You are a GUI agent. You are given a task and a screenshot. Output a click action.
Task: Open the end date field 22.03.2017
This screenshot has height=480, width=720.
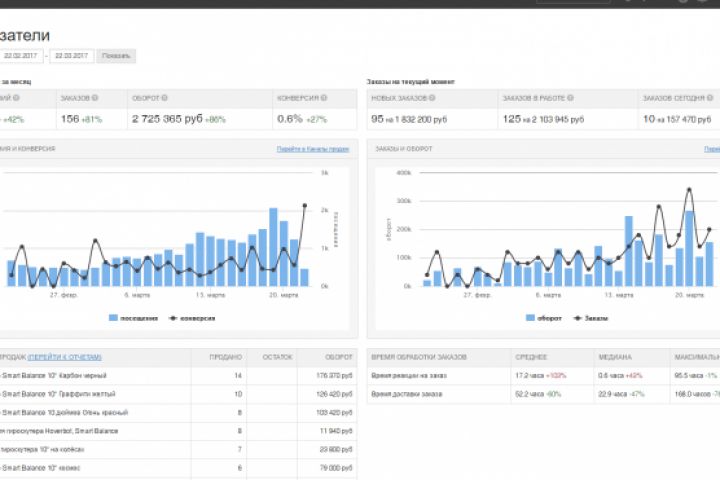(x=72, y=56)
